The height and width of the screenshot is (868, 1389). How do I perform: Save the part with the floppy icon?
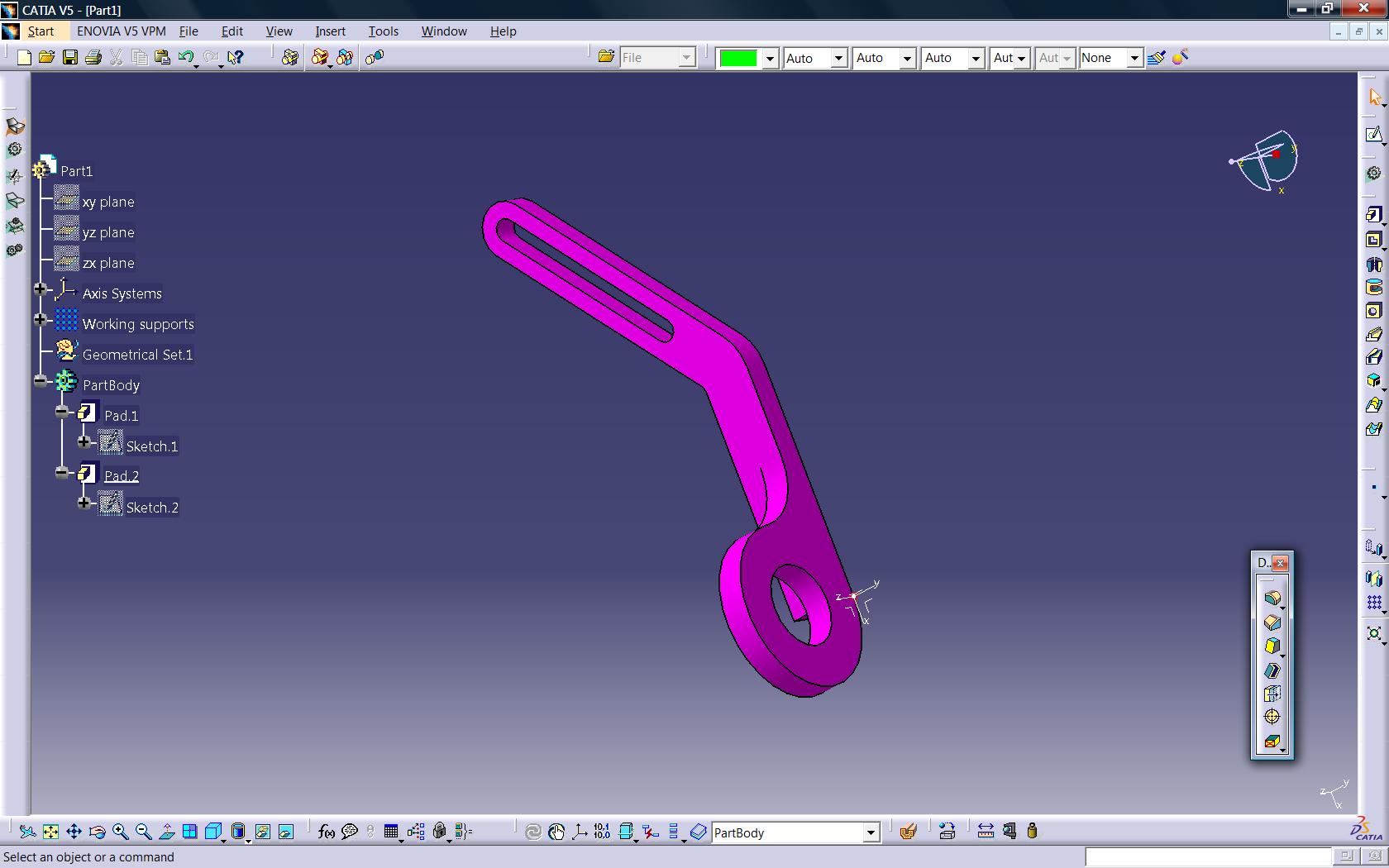click(70, 57)
